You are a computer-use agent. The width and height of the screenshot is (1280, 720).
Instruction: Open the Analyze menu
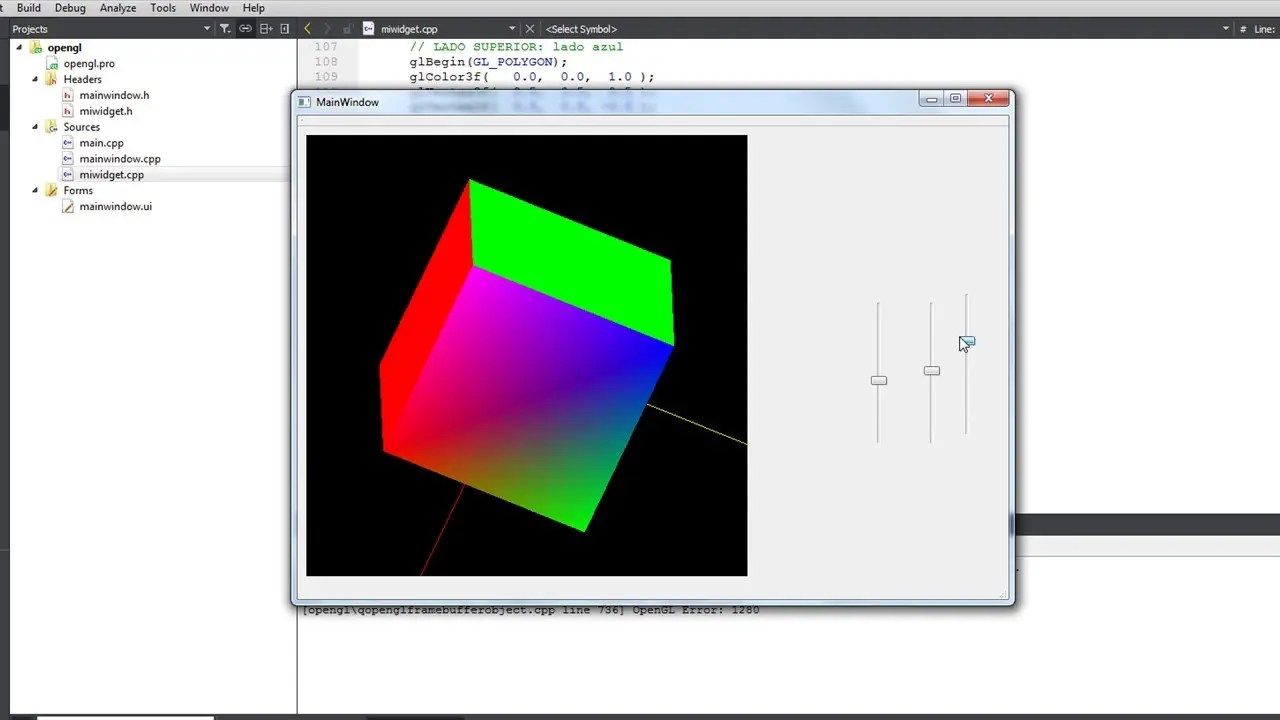pyautogui.click(x=118, y=8)
